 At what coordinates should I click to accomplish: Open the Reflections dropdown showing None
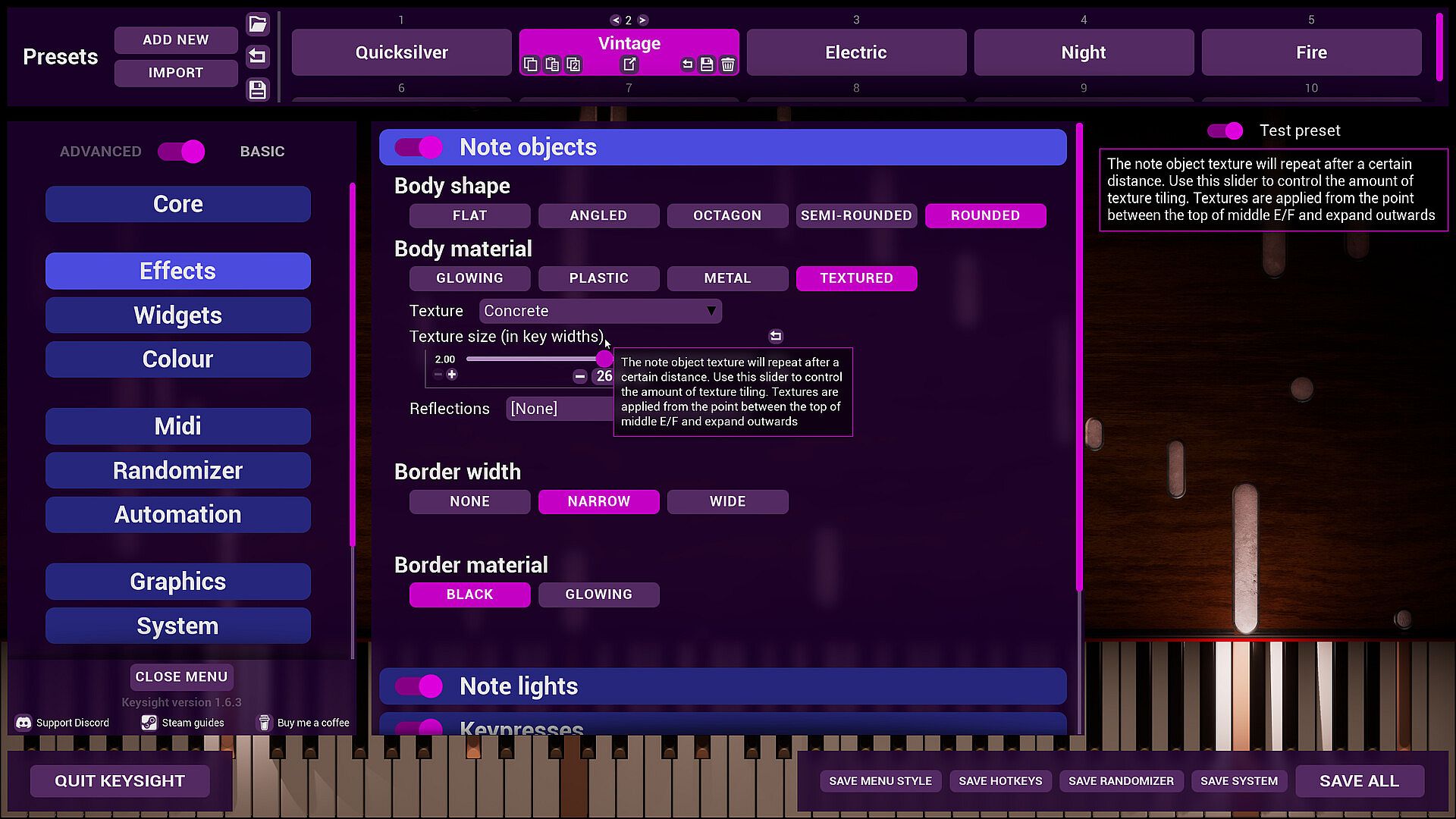(560, 409)
